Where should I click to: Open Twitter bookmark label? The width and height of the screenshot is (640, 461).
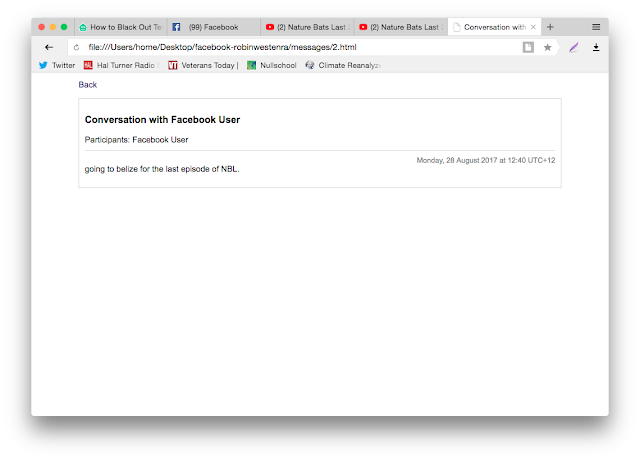64,65
